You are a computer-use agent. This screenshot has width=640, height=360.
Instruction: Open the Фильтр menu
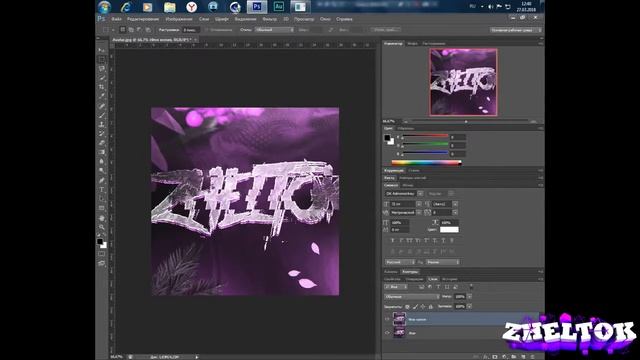269,19
